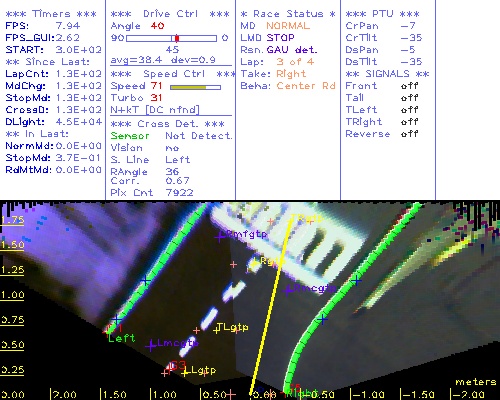Image resolution: width=500 pixels, height=400 pixels.
Task: Click the Angle slider red marker
Action: pos(177,38)
